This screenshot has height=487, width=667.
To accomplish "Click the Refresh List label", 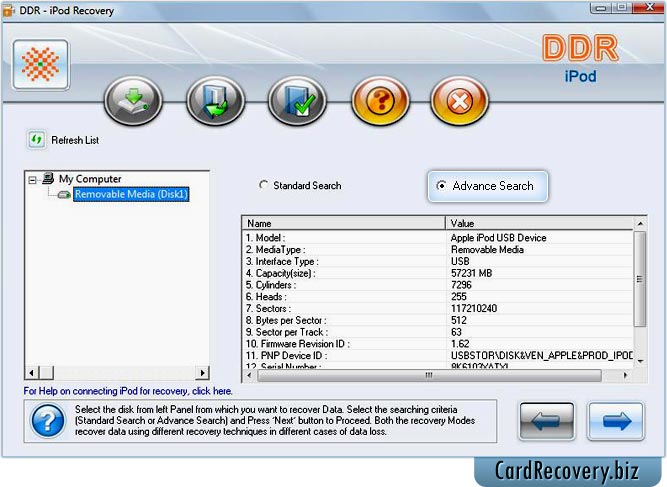I will [75, 140].
